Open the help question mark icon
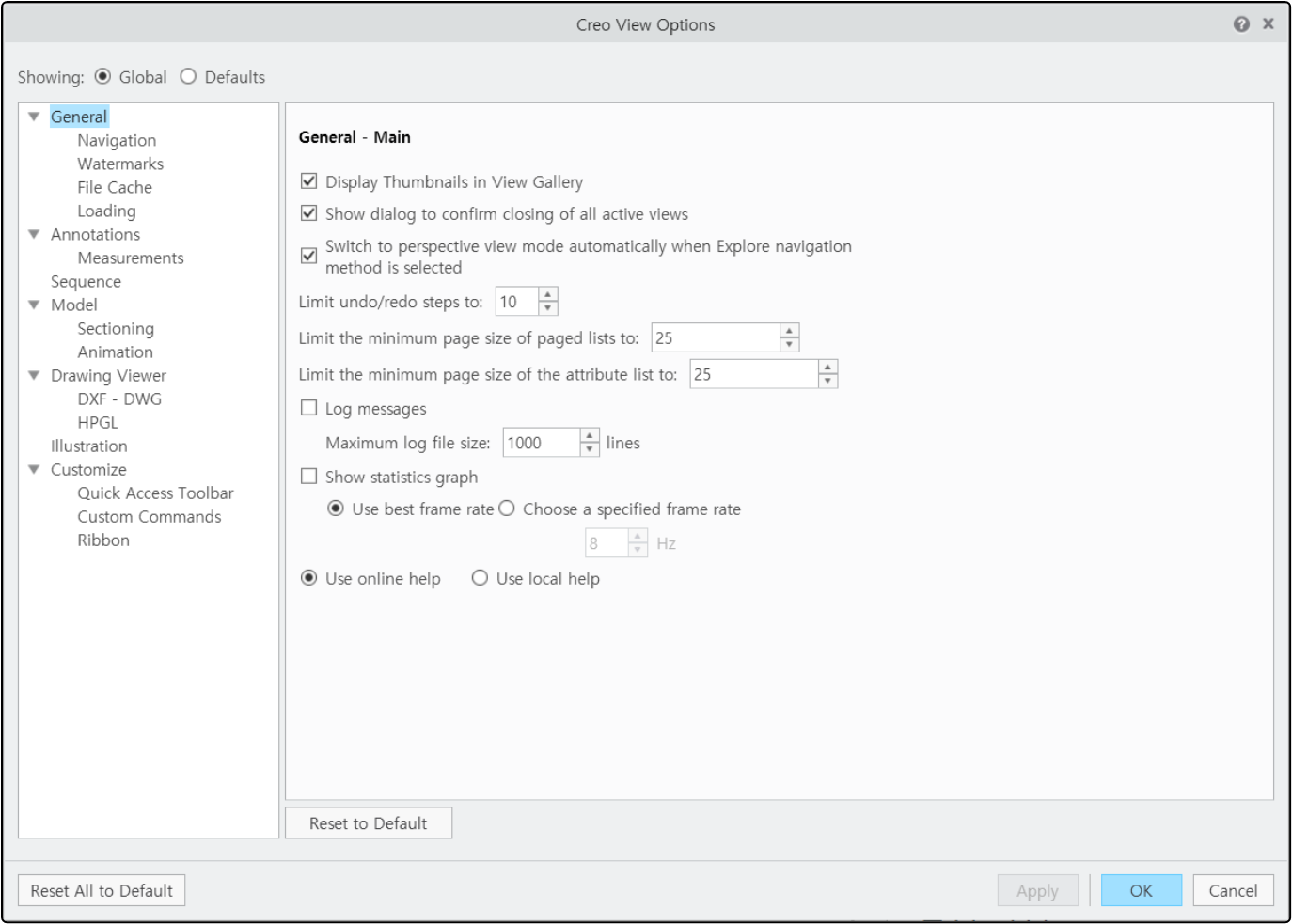Image resolution: width=1292 pixels, height=924 pixels. click(x=1241, y=24)
